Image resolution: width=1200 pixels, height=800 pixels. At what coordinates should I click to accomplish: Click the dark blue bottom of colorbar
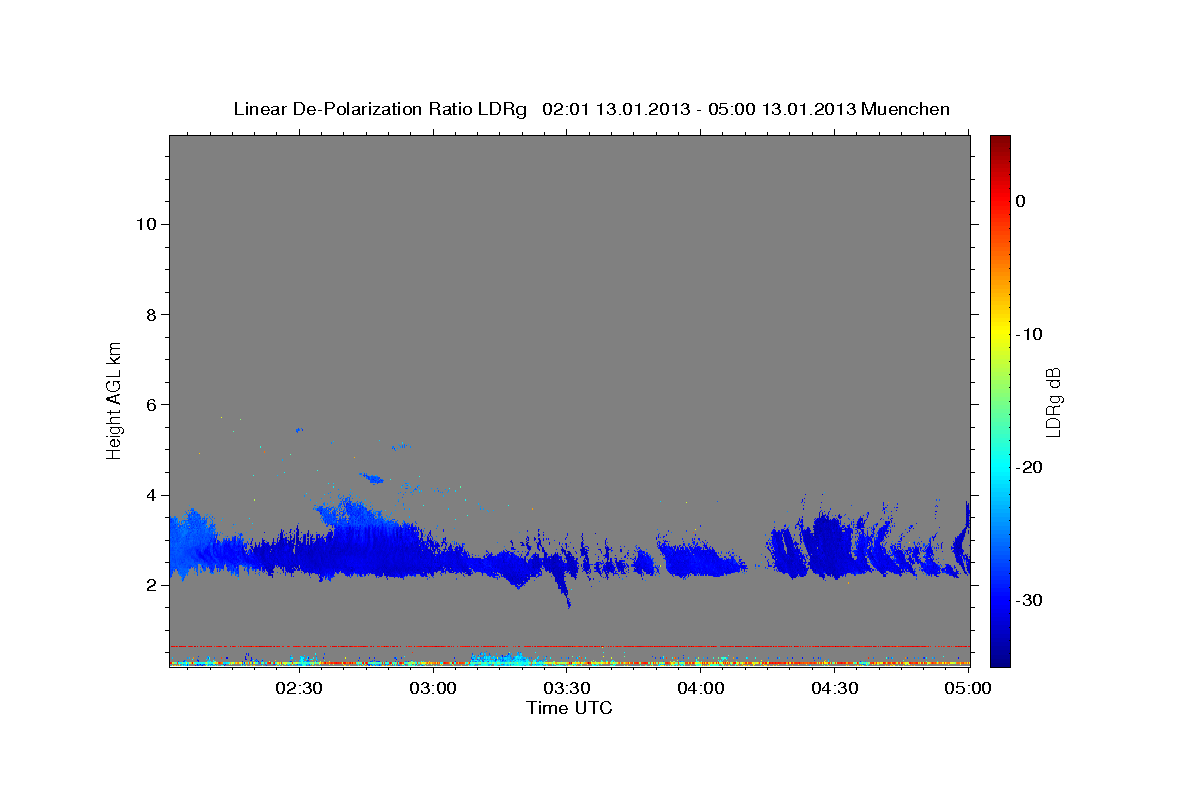coord(1000,655)
